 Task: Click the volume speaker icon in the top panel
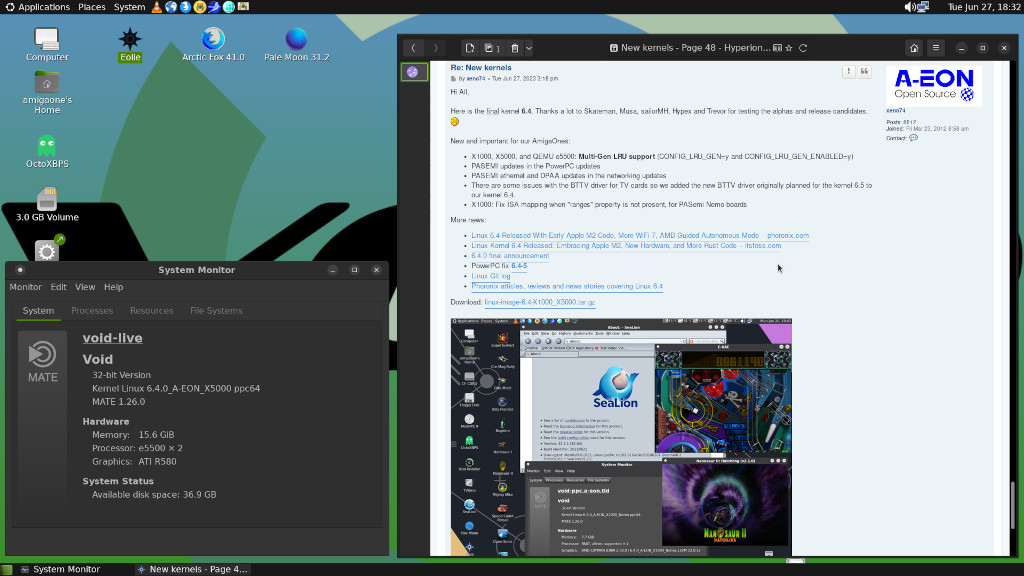(x=910, y=7)
